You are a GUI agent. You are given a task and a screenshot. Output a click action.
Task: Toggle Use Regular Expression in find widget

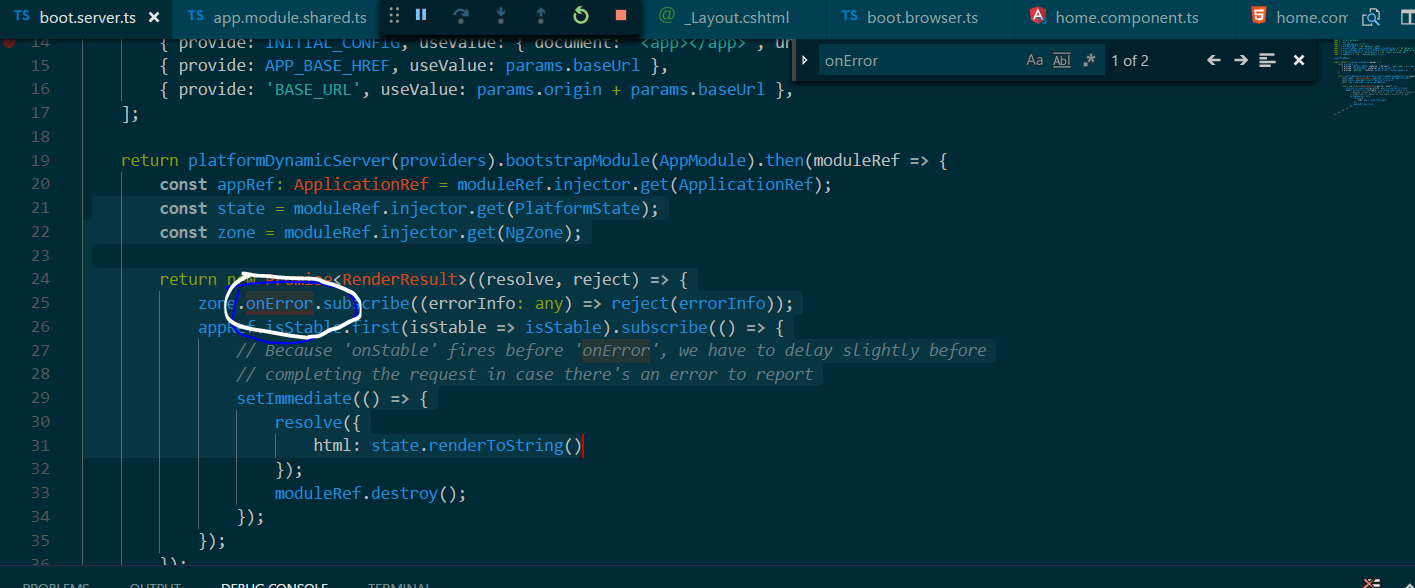(1089, 60)
